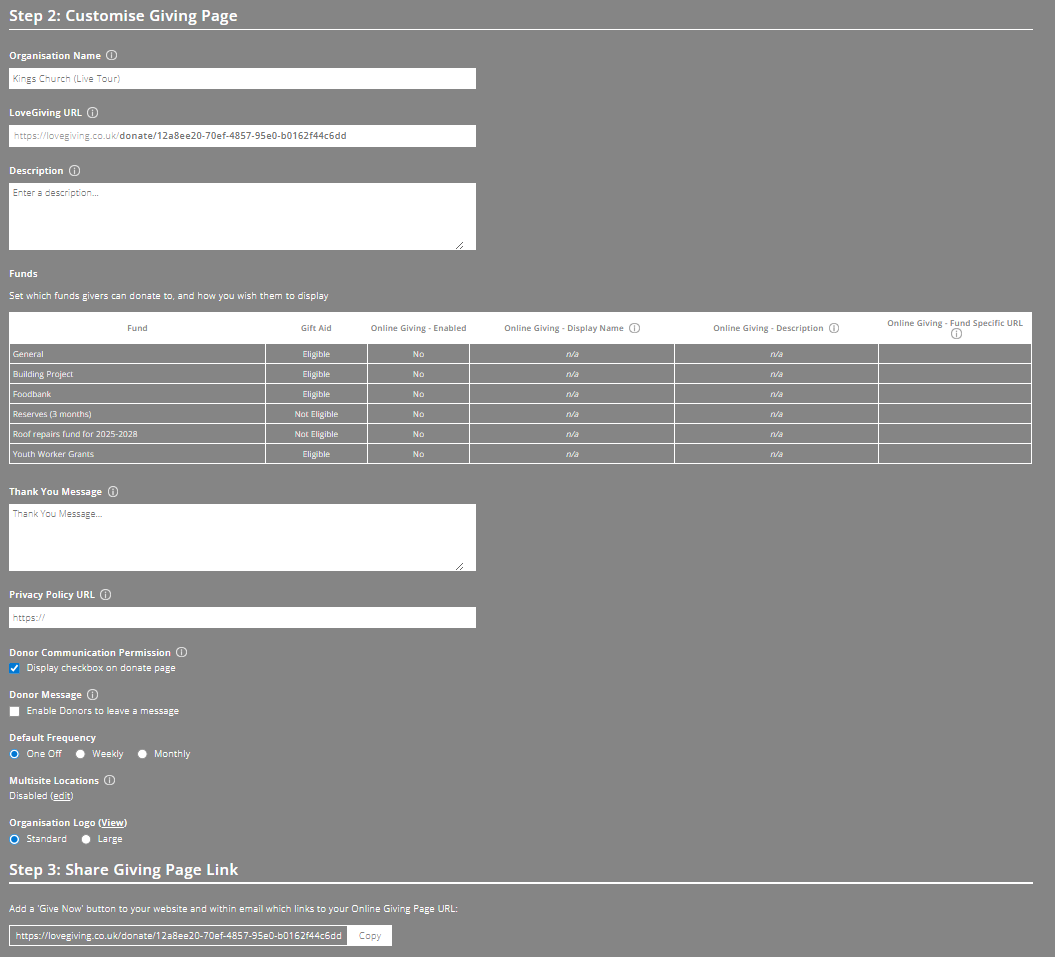Select Monthly as the default frequency
Image resolution: width=1055 pixels, height=957 pixels.
[x=141, y=753]
